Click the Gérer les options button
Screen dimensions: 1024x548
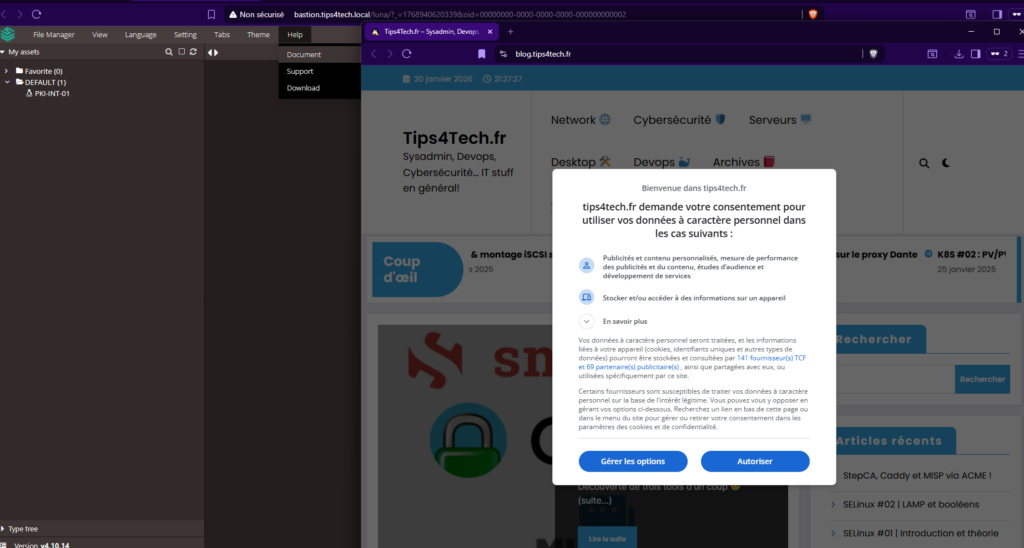click(x=632, y=461)
